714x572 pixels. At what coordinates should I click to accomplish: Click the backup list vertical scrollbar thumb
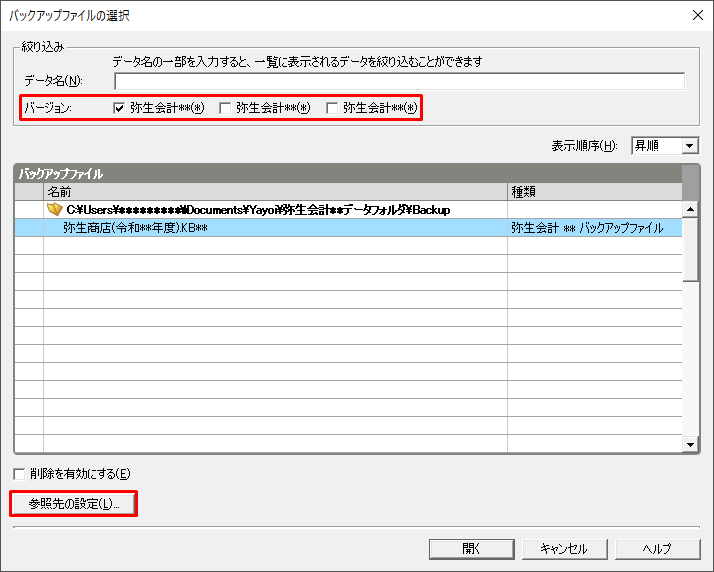(x=690, y=250)
